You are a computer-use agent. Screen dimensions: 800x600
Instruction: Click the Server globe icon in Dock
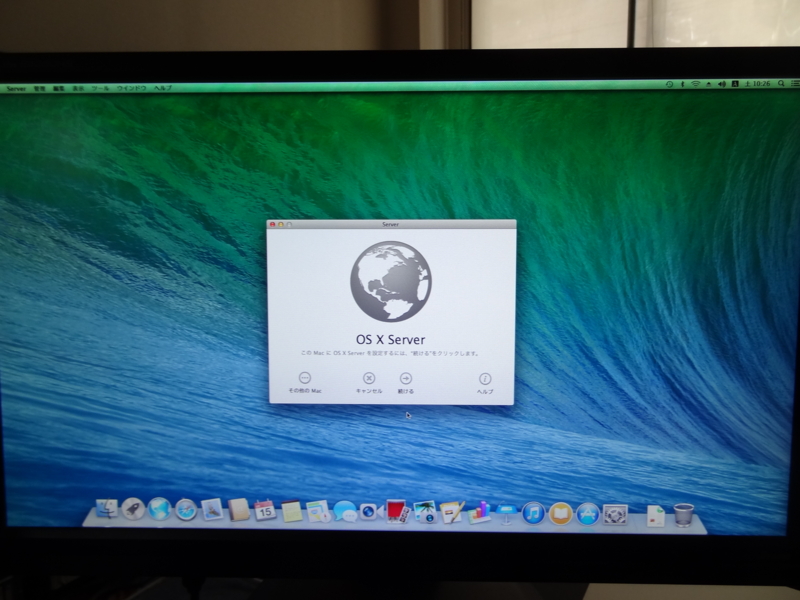159,509
